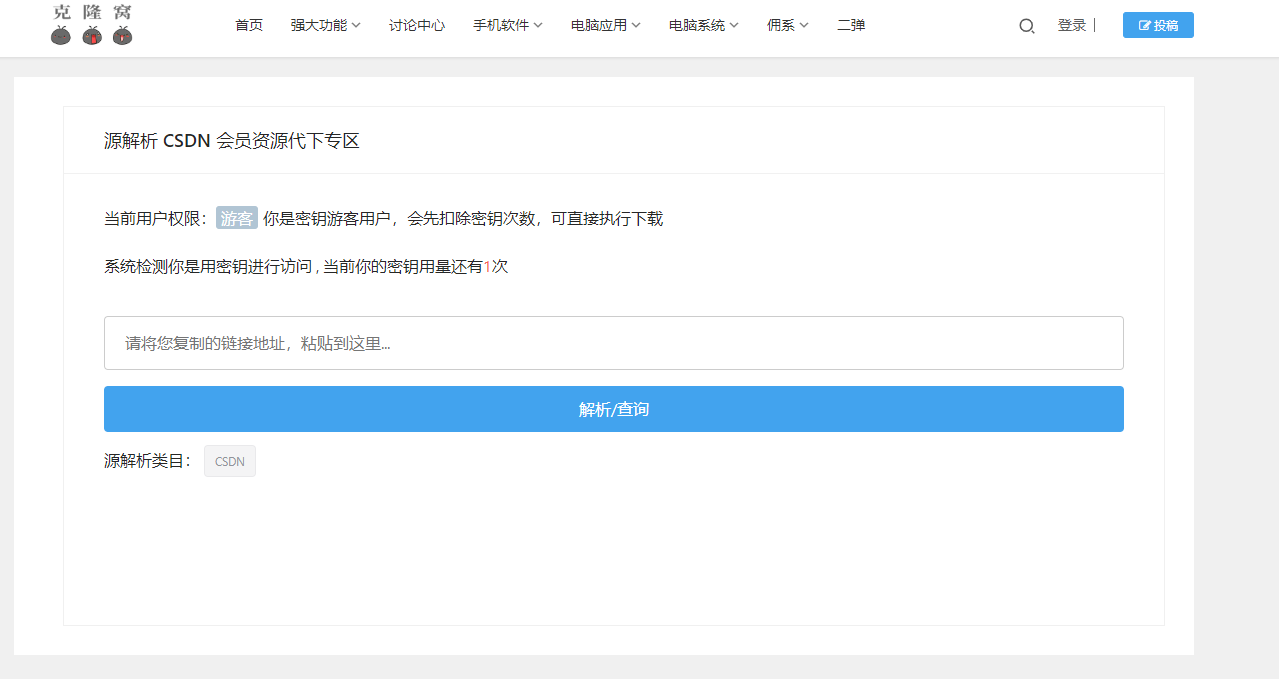Click the remaining key count 1次
The width and height of the screenshot is (1279, 679).
coord(496,267)
